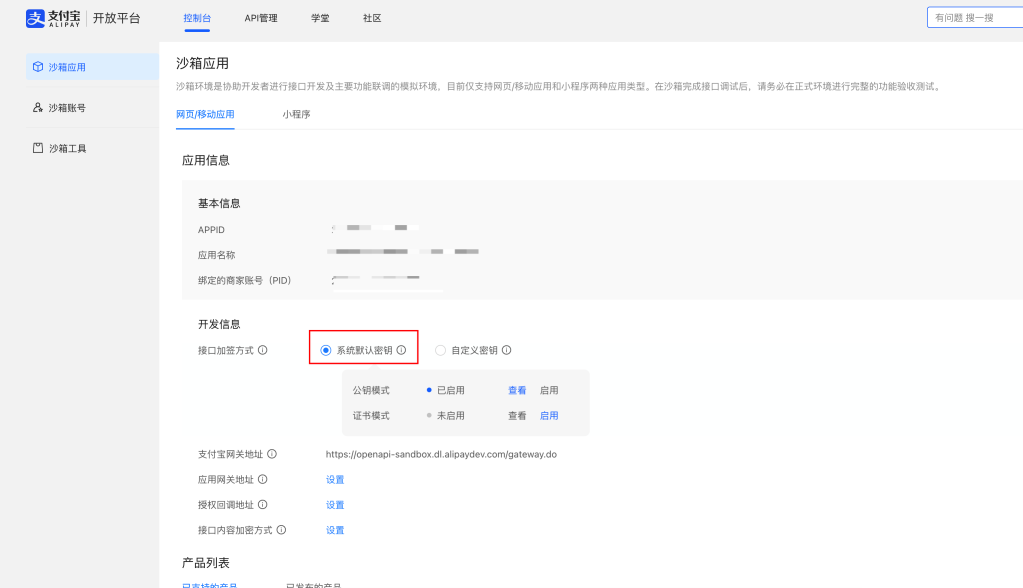1023x588 pixels.
Task: Click the 公钥模式 label
Action: tap(371, 390)
